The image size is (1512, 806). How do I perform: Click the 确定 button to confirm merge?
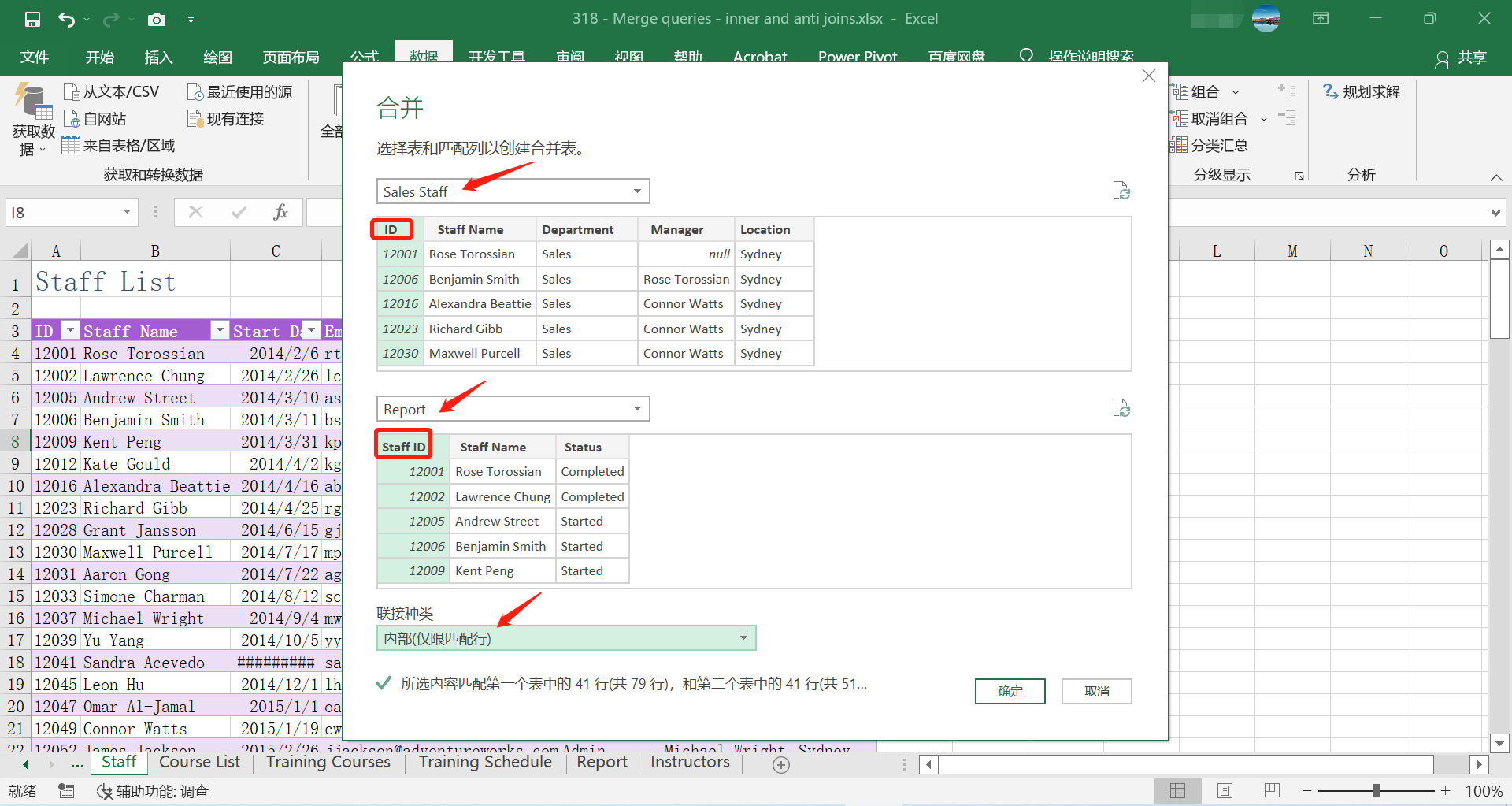[x=1010, y=691]
